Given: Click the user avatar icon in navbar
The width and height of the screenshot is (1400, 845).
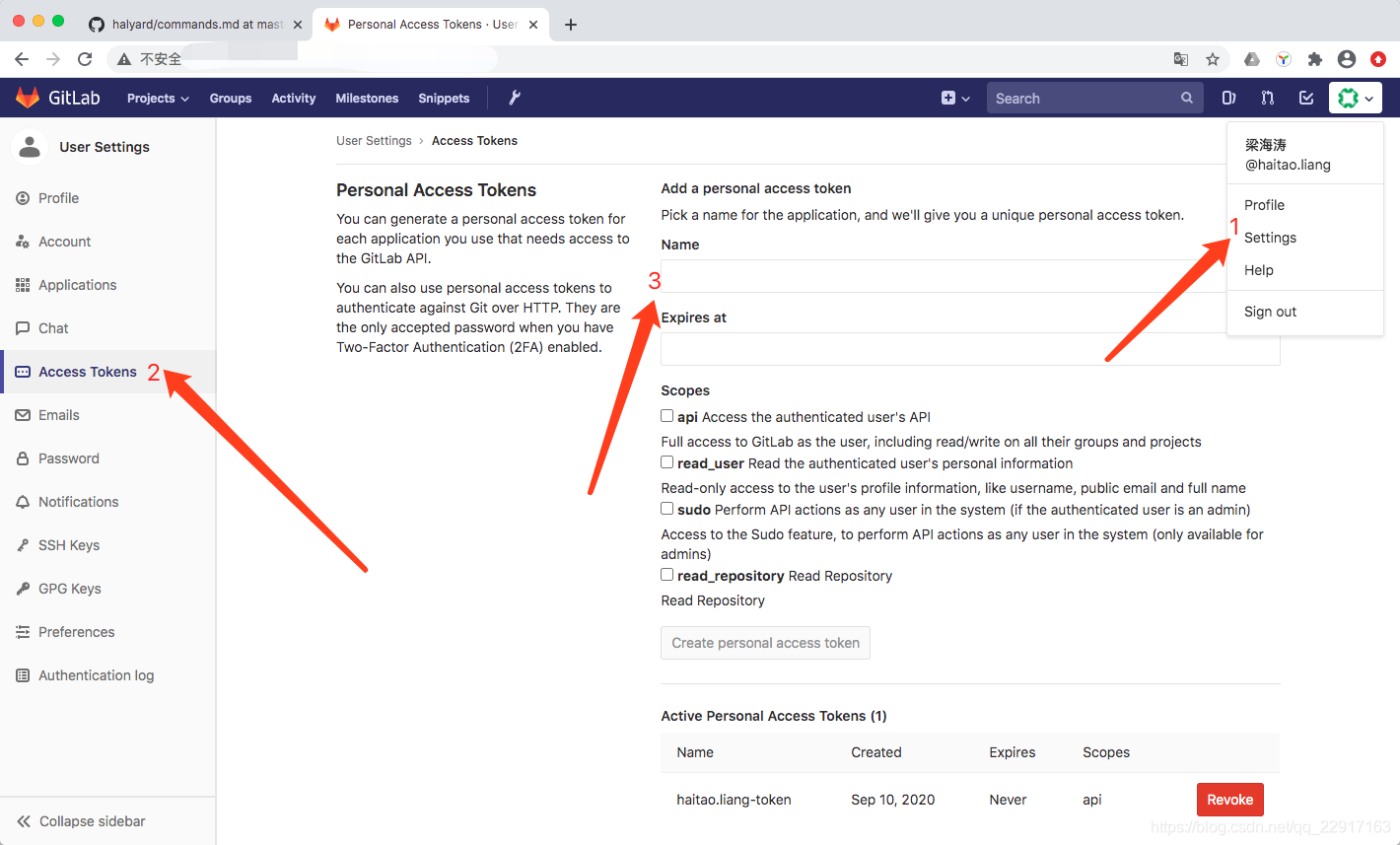Looking at the screenshot, I should tap(1348, 98).
